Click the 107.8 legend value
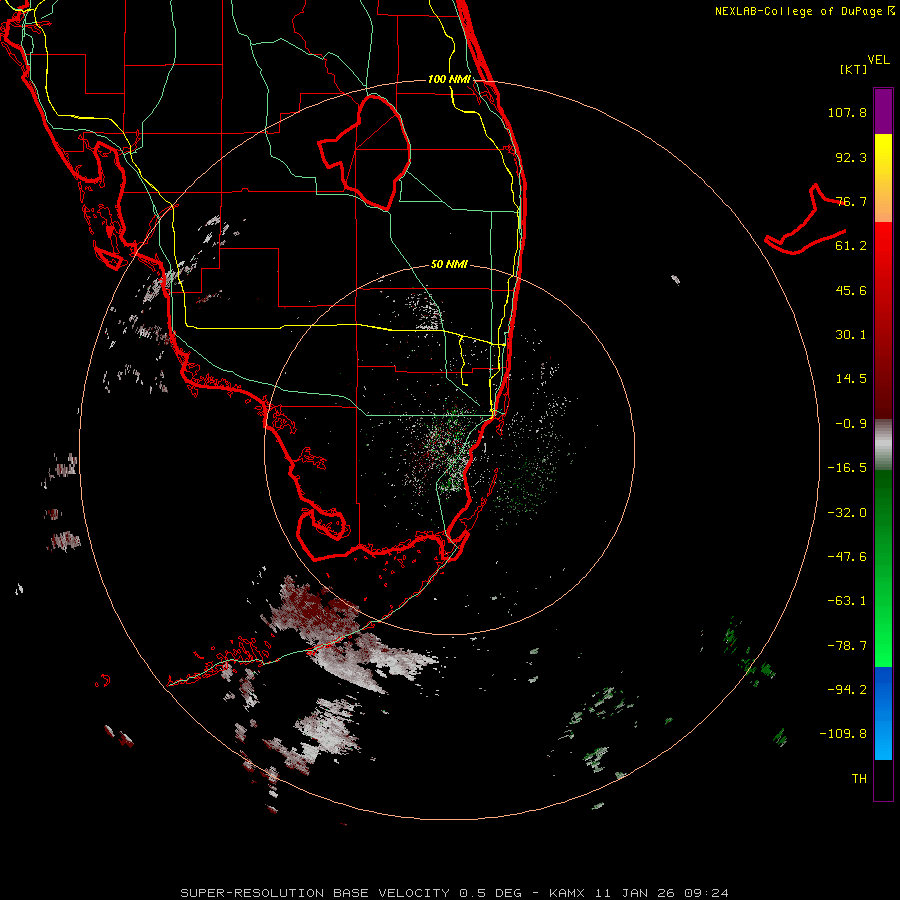900x900 pixels. [847, 112]
